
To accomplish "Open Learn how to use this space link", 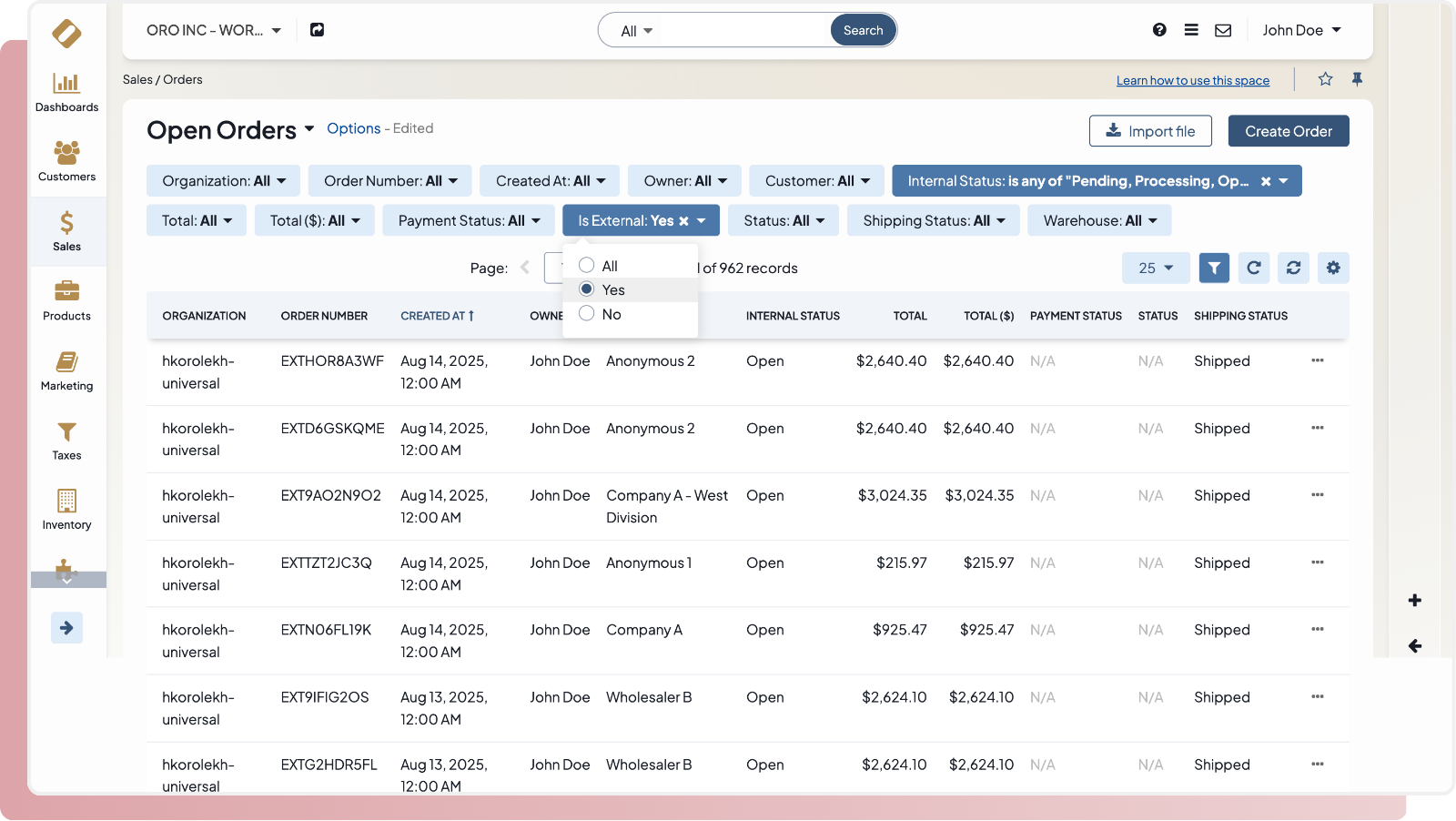I will 1193,80.
